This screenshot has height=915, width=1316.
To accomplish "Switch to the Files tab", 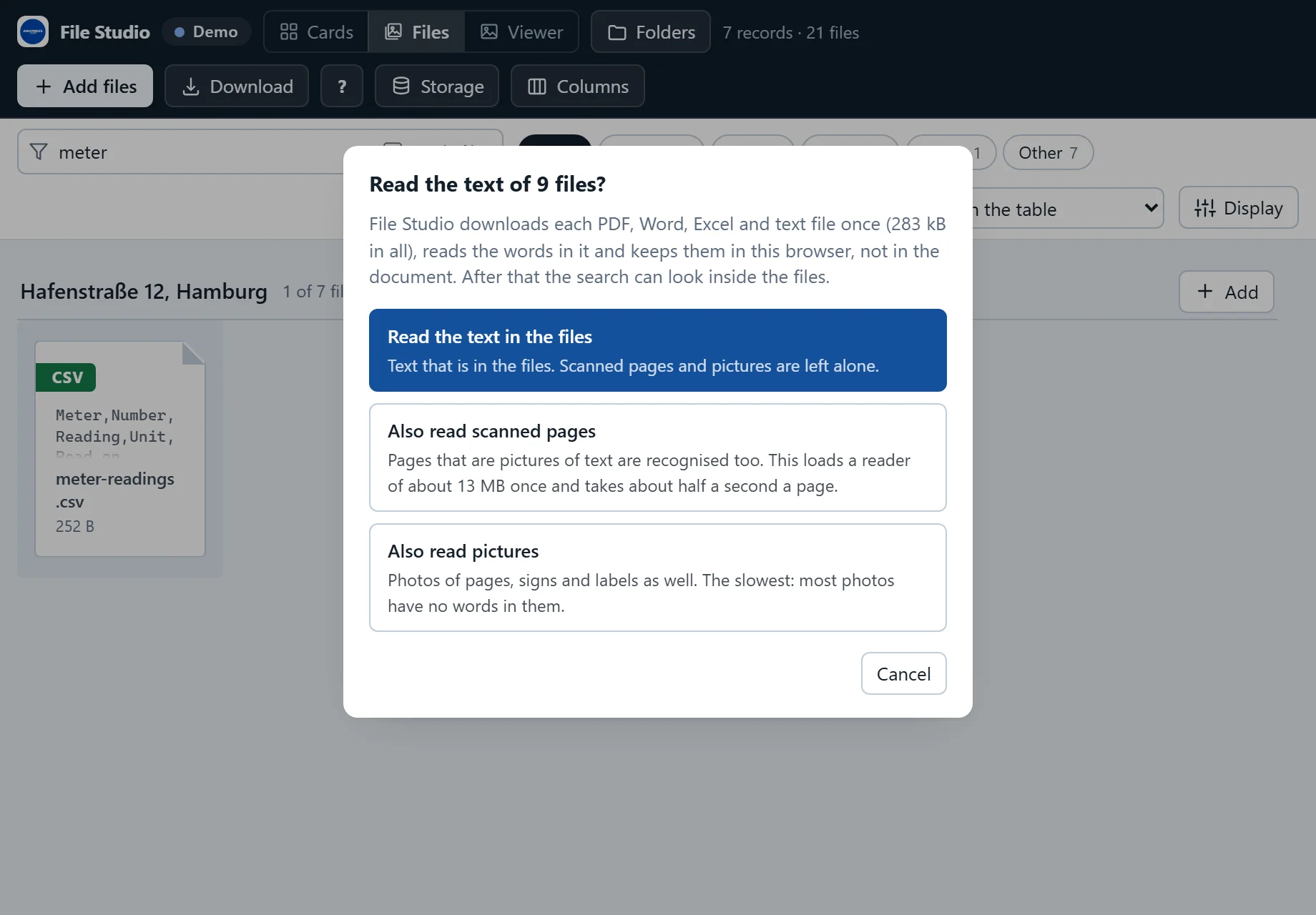I will [x=417, y=31].
